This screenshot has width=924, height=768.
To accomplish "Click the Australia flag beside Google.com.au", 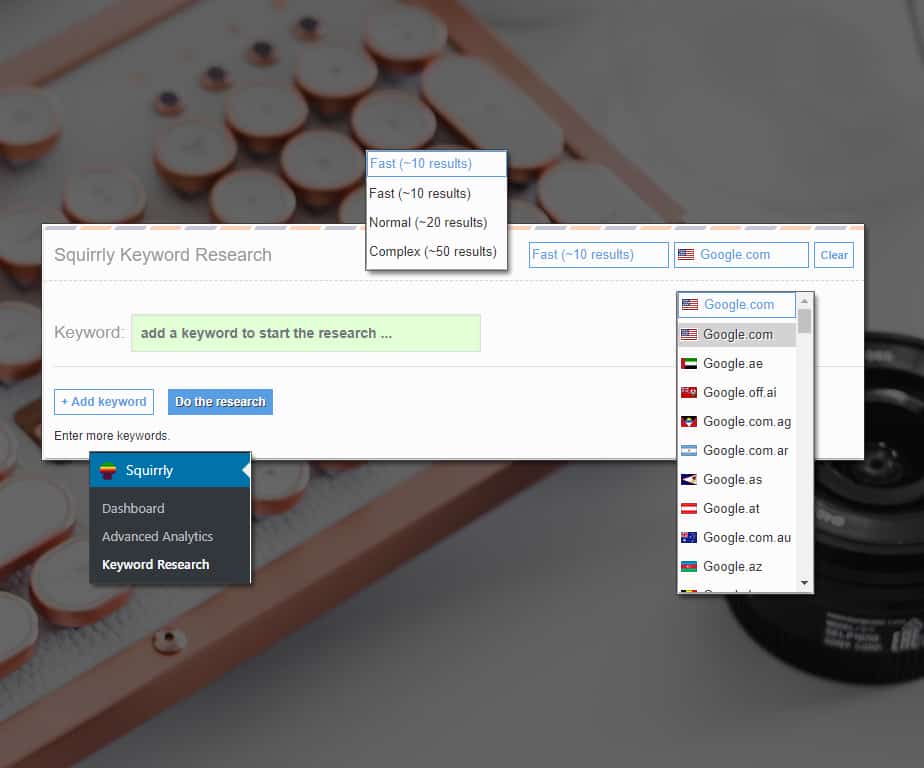I will pos(688,537).
